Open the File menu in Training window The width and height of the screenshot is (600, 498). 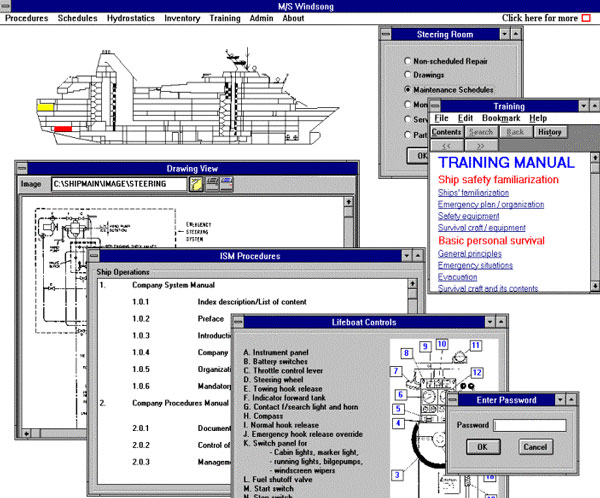tap(441, 118)
